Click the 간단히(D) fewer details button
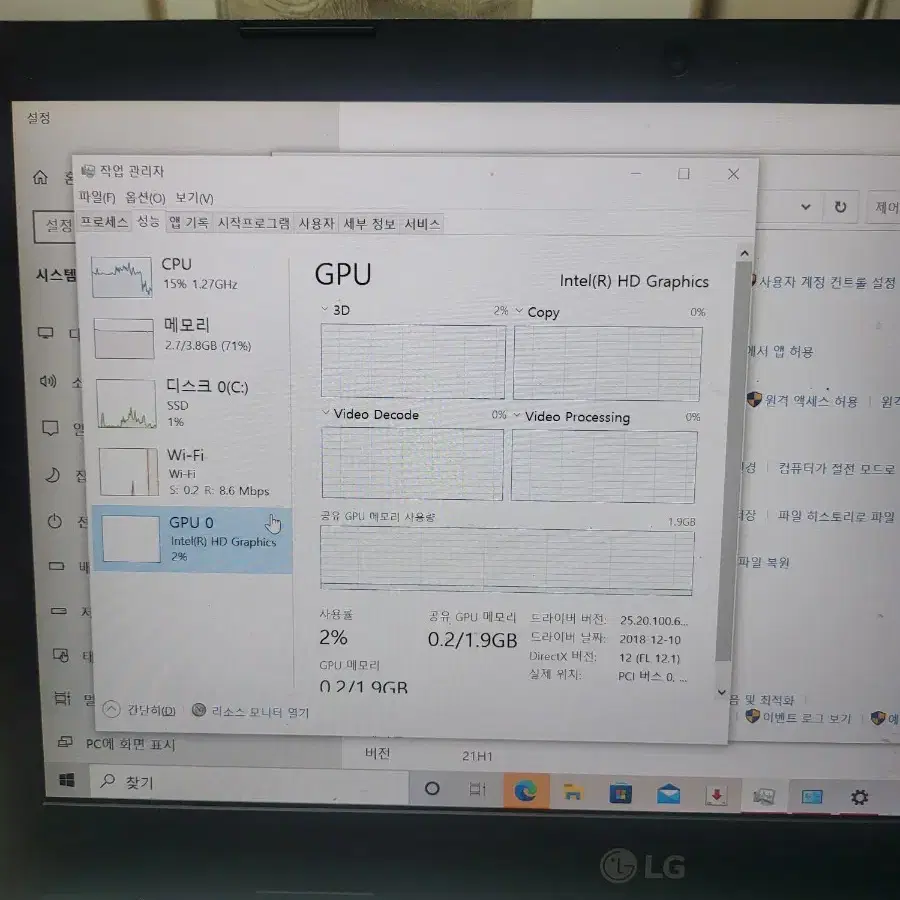900x900 pixels. [x=151, y=711]
